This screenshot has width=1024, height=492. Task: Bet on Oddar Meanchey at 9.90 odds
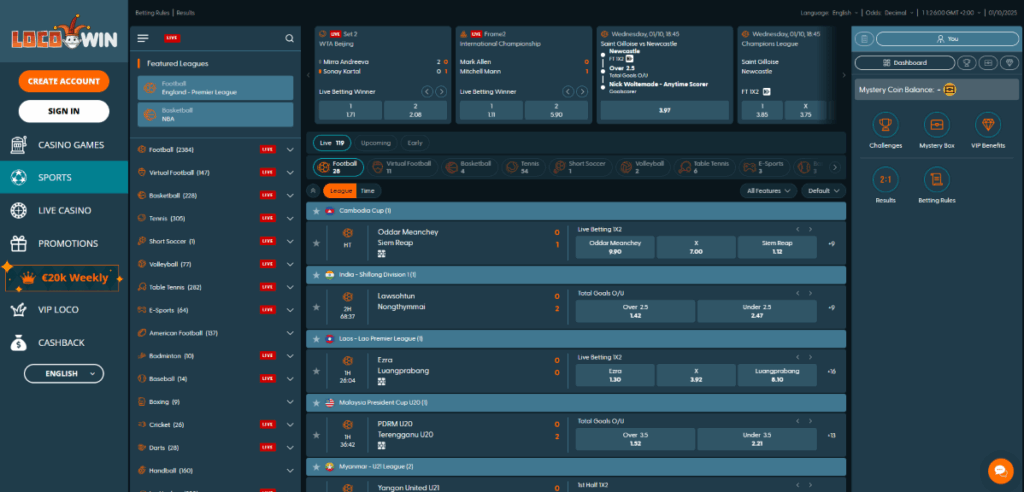[x=614, y=246]
